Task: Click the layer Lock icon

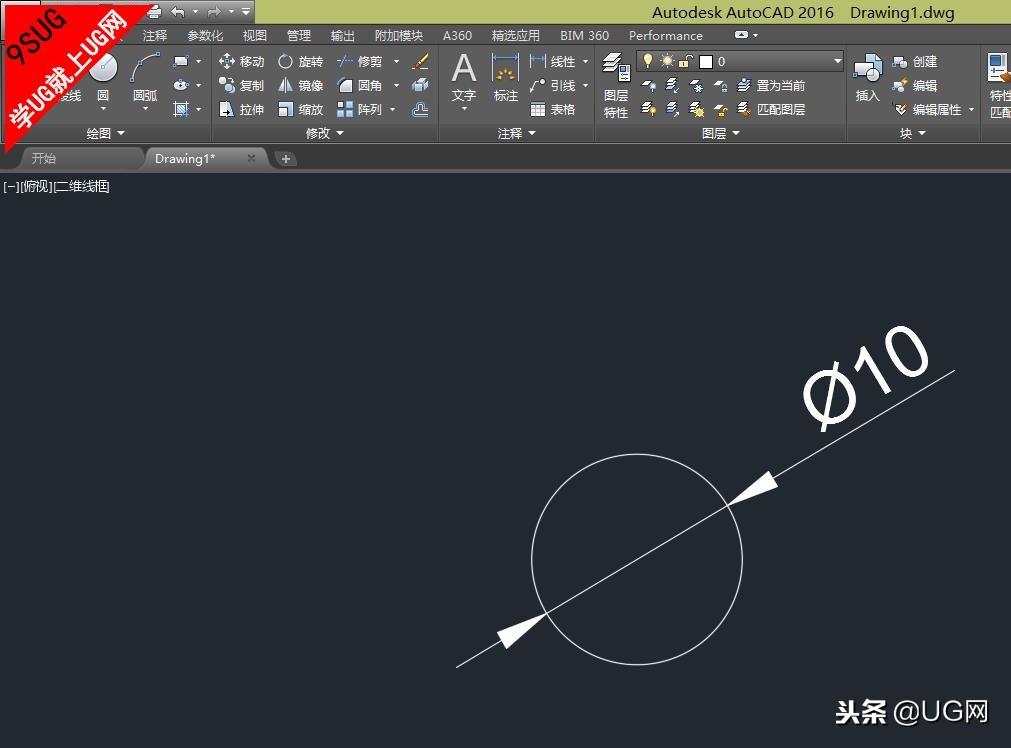Action: [x=720, y=85]
